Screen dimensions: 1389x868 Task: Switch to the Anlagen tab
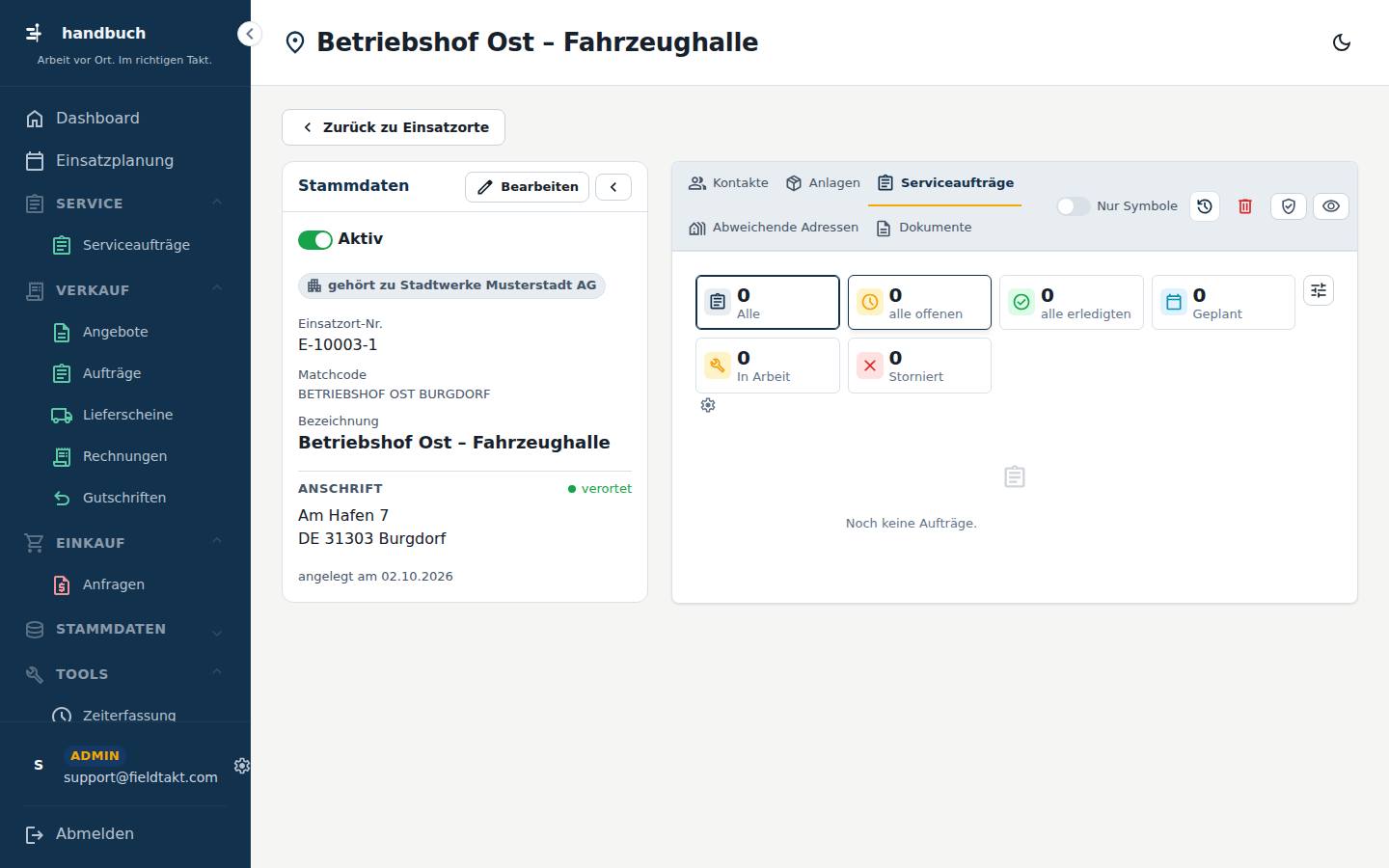click(823, 183)
